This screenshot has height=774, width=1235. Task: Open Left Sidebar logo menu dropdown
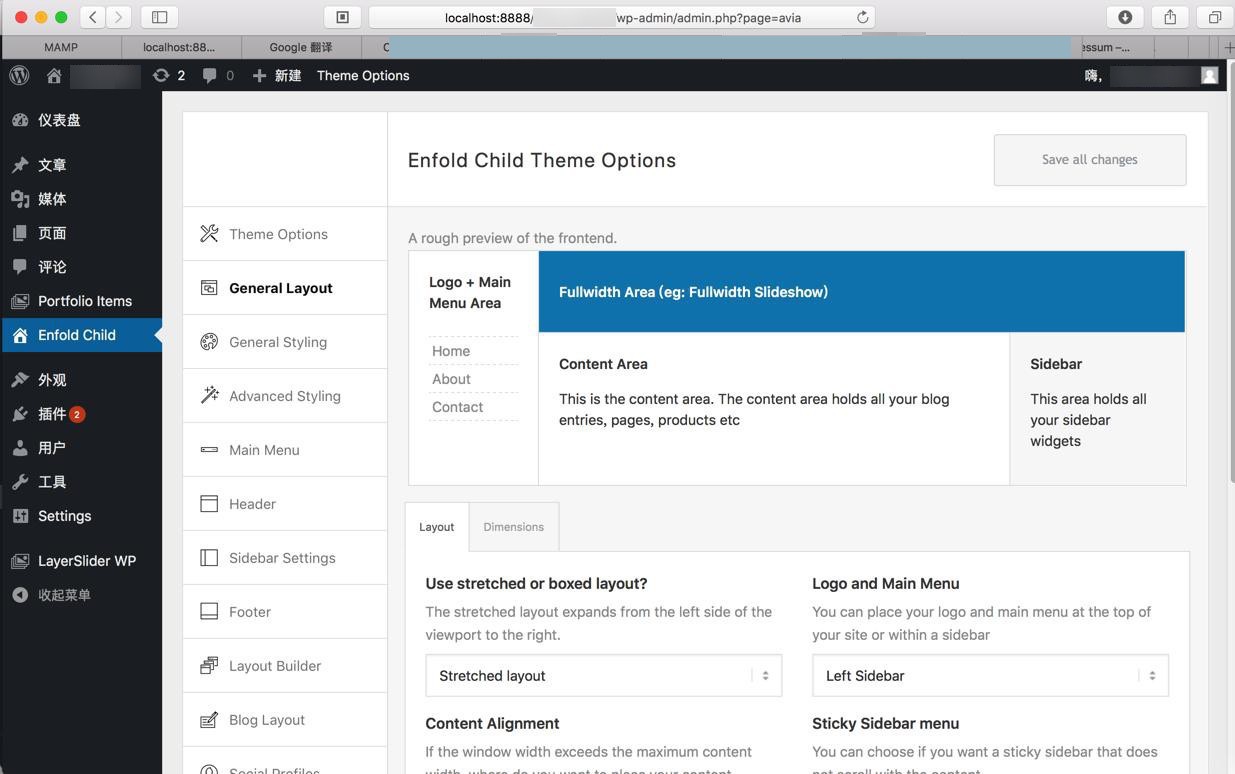click(990, 676)
